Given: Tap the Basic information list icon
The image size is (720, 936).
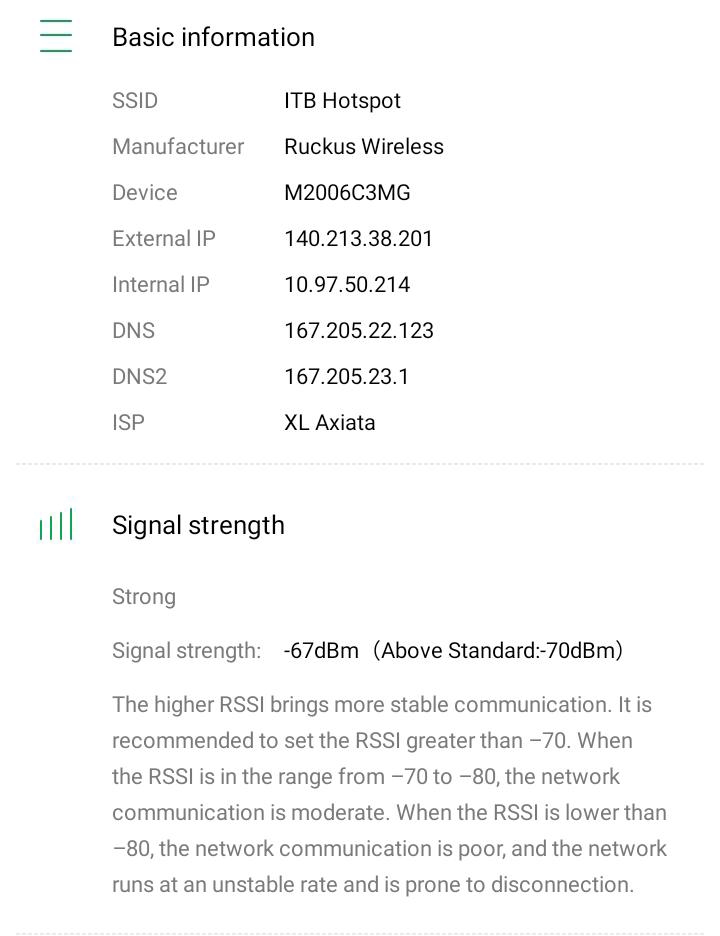Looking at the screenshot, I should click(56, 36).
